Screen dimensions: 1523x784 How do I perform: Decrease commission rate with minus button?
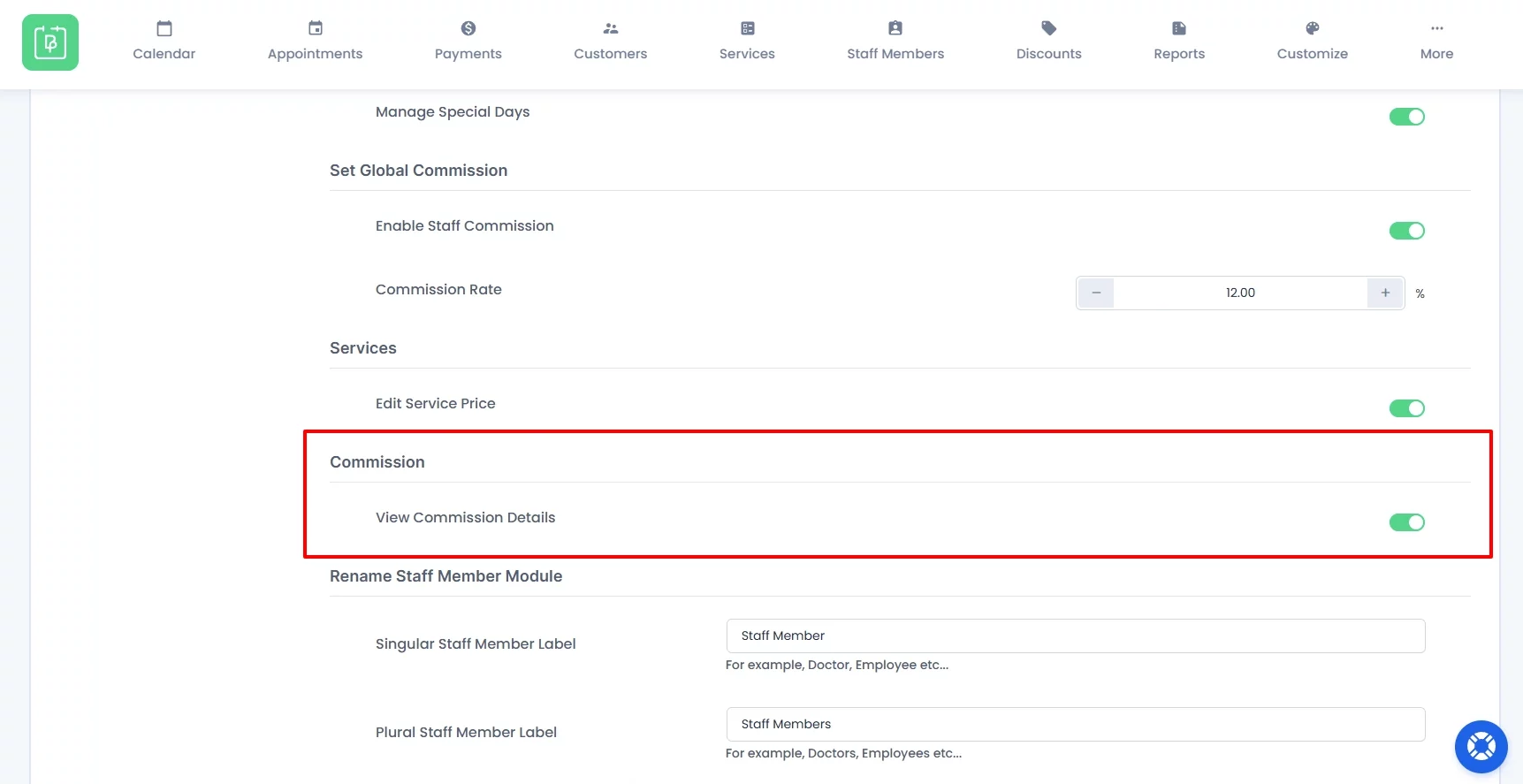[1096, 293]
